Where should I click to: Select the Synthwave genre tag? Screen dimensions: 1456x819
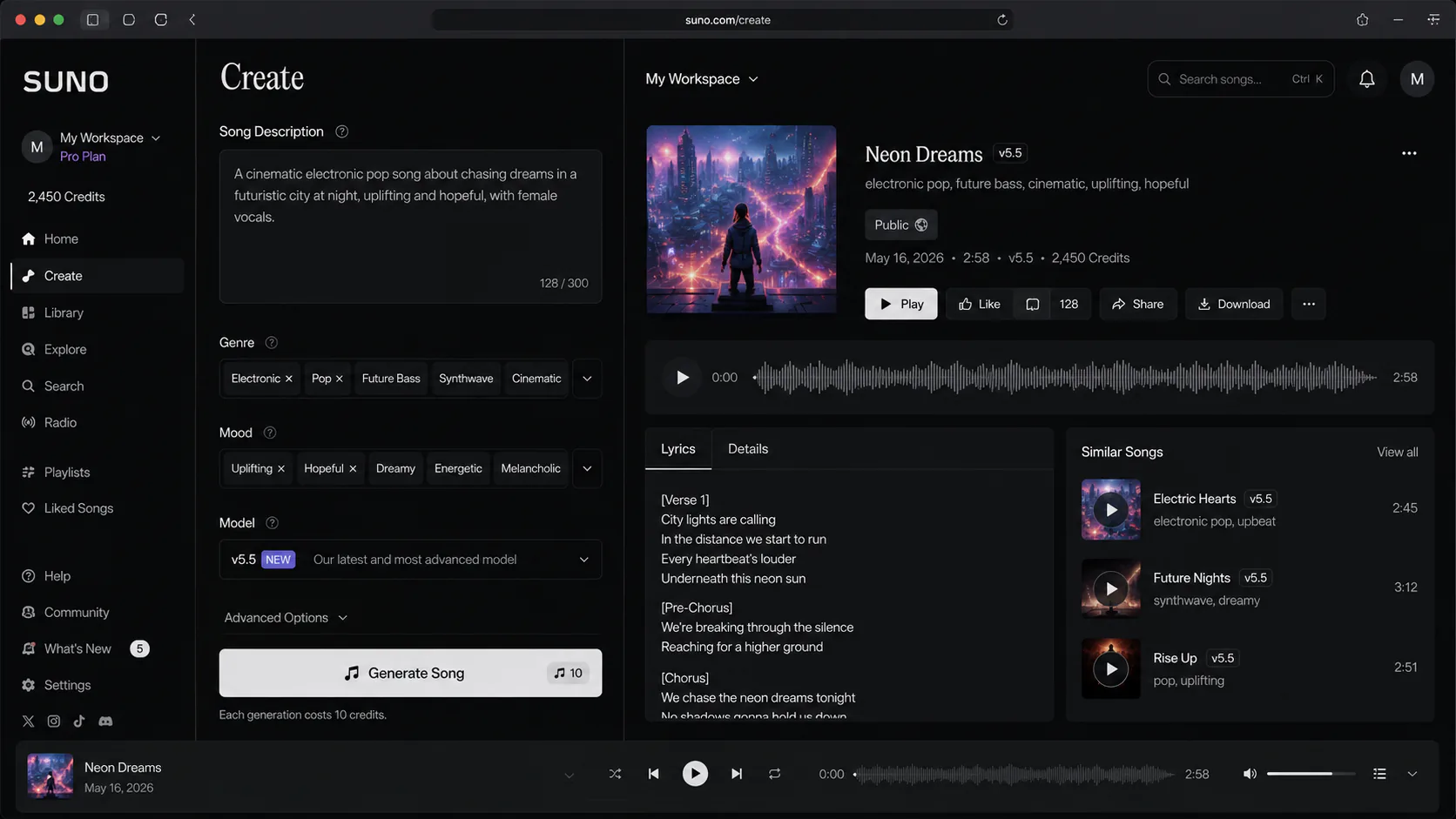(466, 379)
